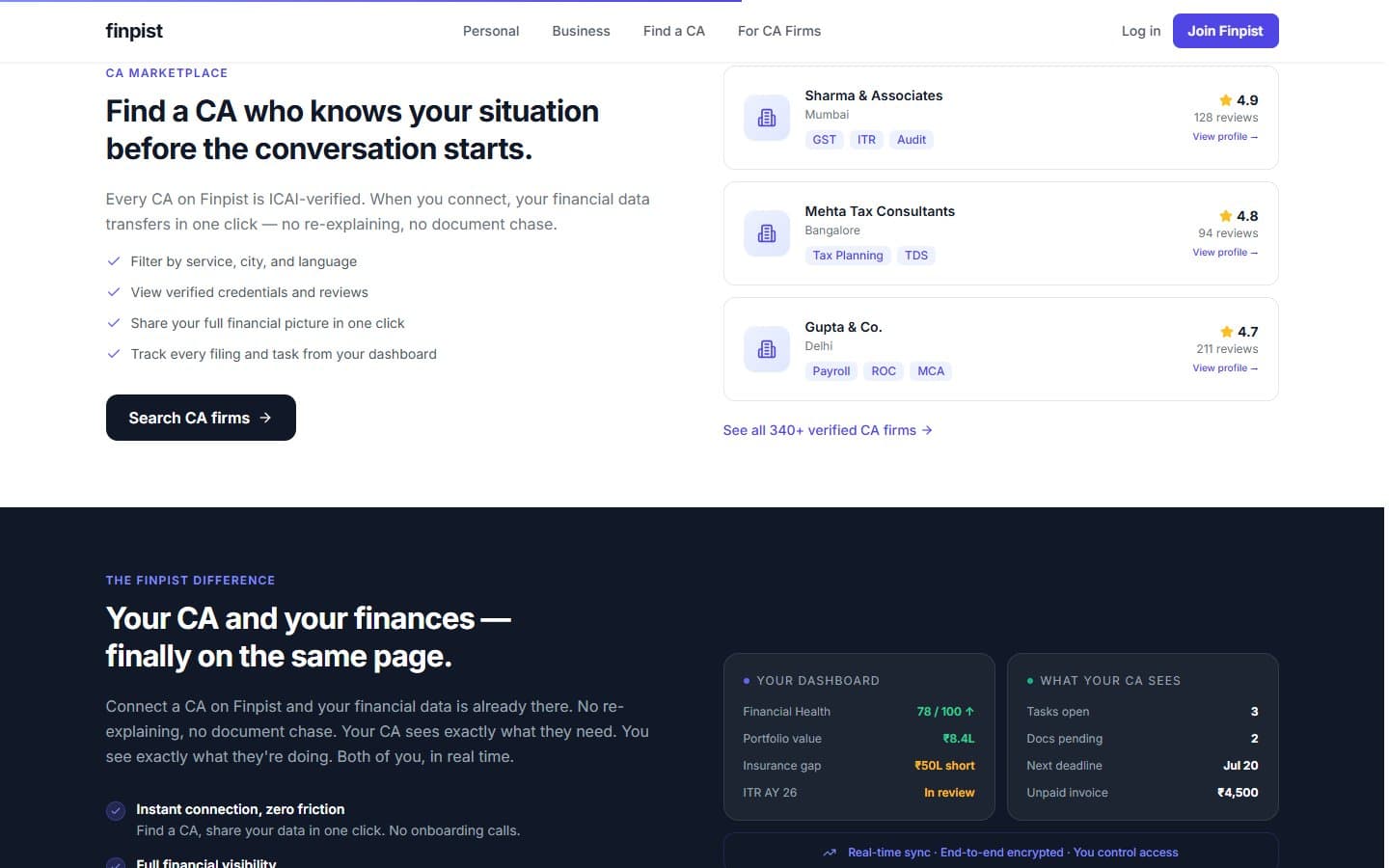View profile of Mehta Tax Consultants
This screenshot has width=1389, height=868.
[x=1225, y=253]
